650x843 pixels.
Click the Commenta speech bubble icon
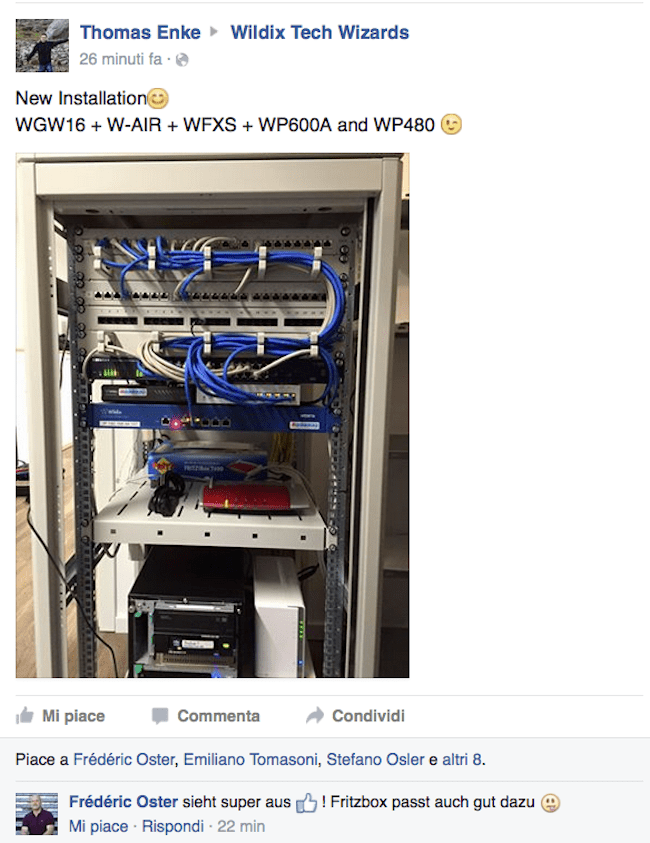(160, 716)
